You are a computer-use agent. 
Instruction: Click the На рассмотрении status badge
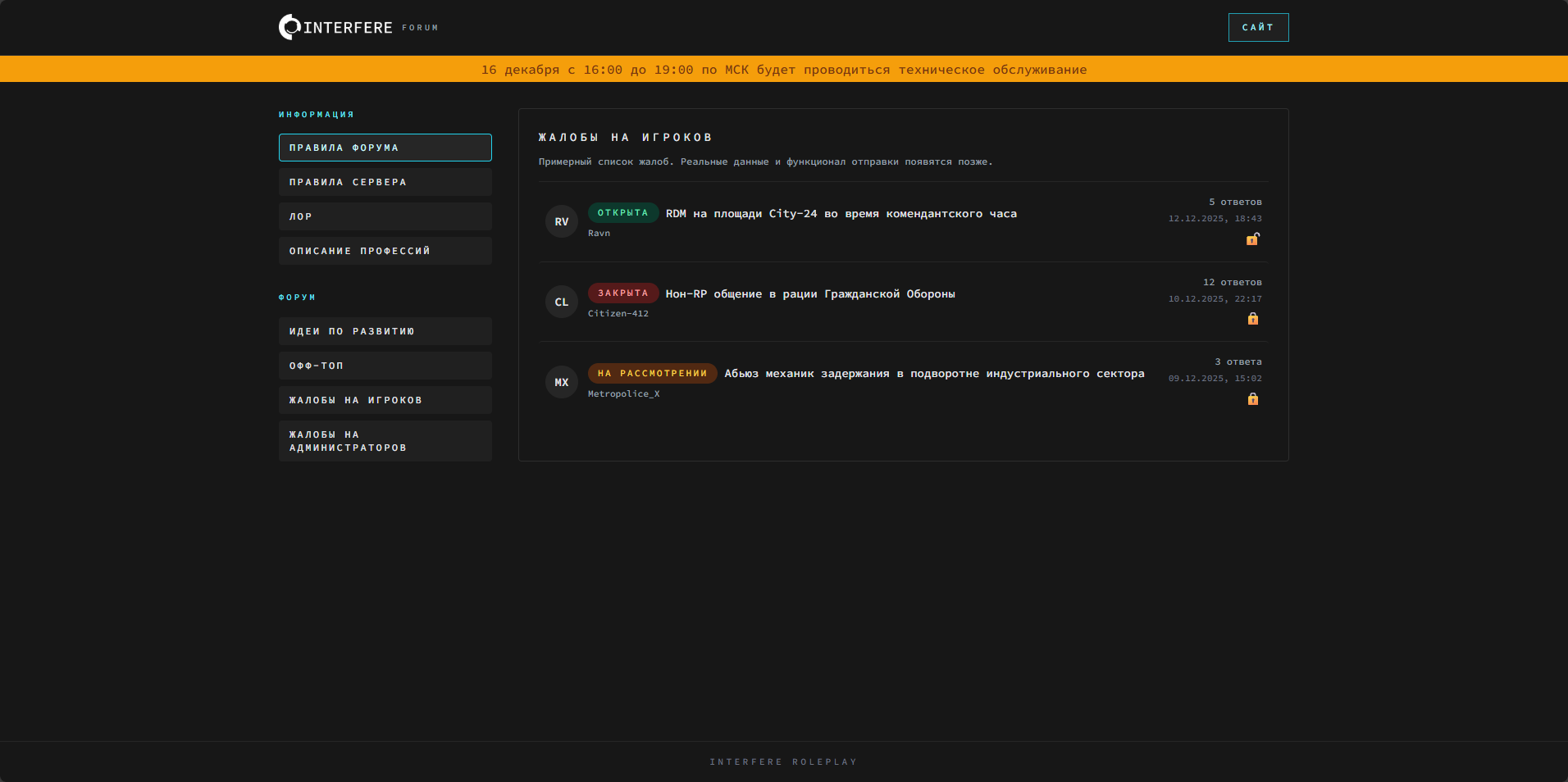coord(652,374)
